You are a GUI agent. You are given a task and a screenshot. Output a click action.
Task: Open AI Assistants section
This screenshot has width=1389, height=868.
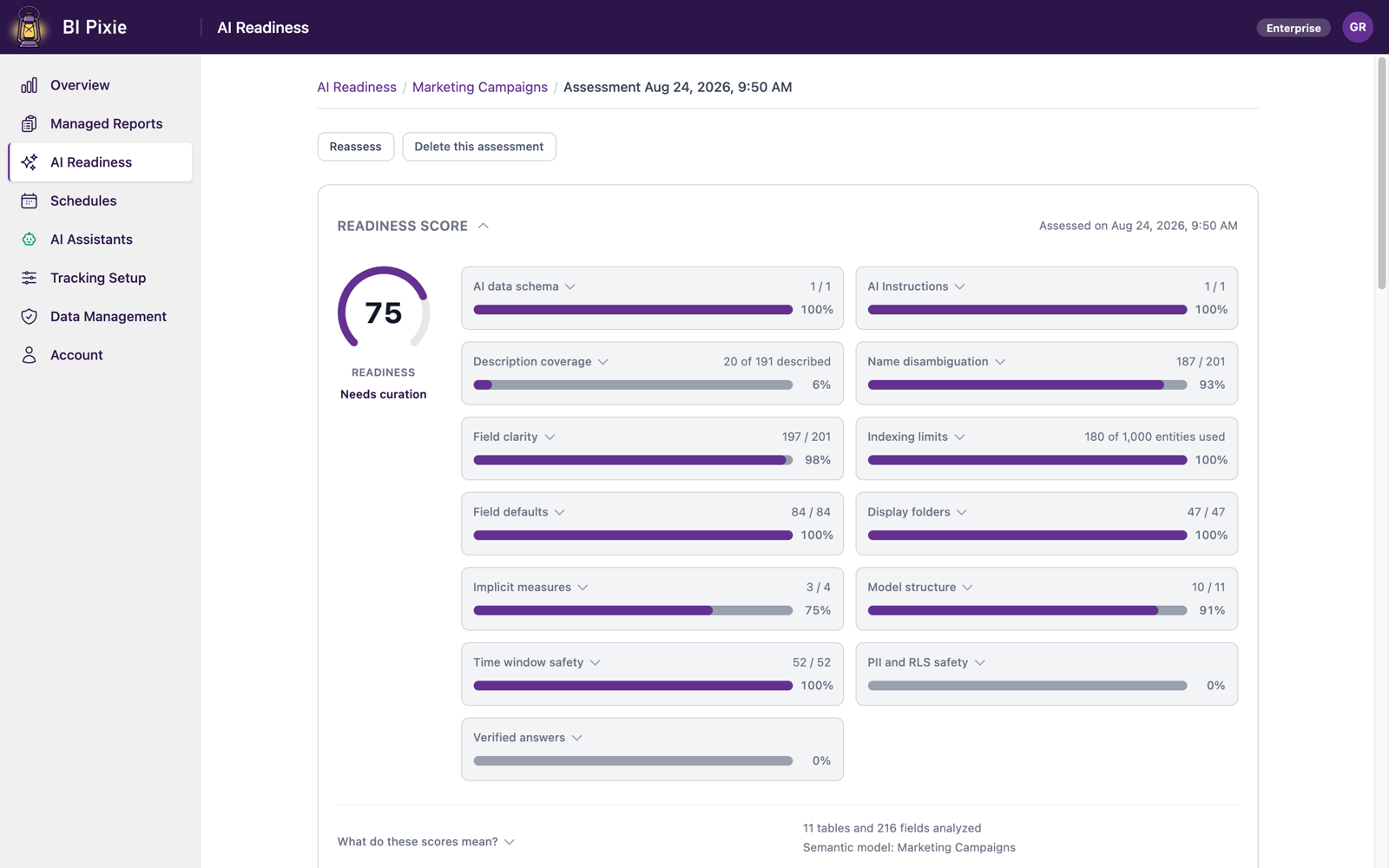pyautogui.click(x=101, y=240)
